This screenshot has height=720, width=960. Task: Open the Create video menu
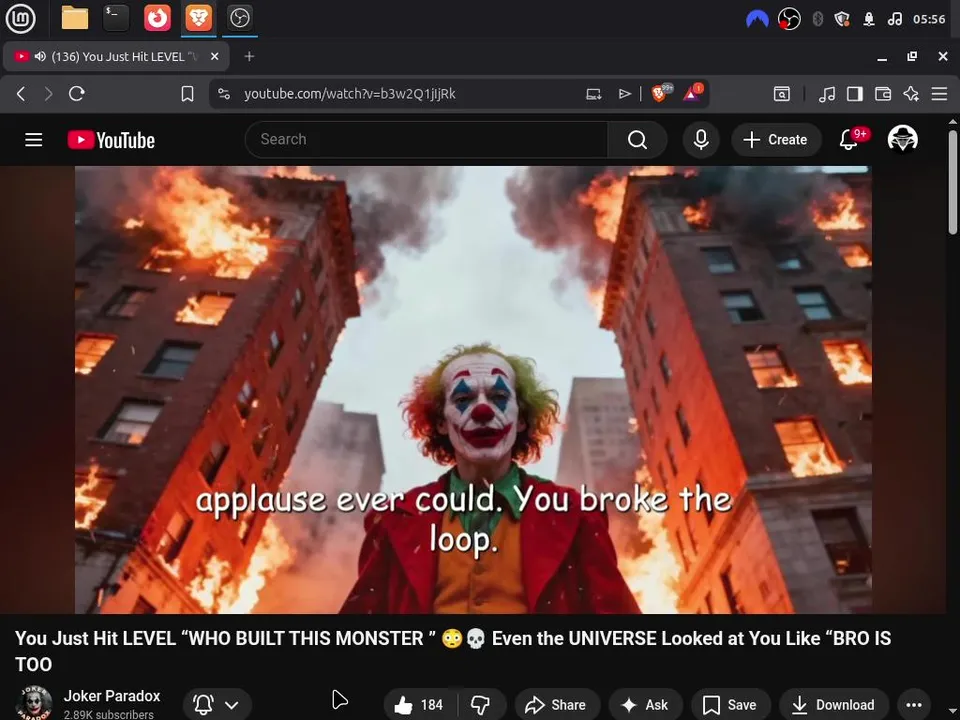click(x=776, y=140)
